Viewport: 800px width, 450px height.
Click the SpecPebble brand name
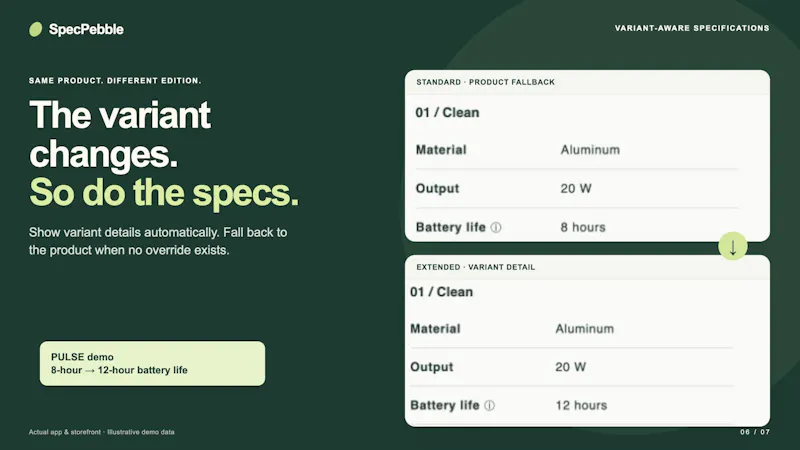click(86, 30)
